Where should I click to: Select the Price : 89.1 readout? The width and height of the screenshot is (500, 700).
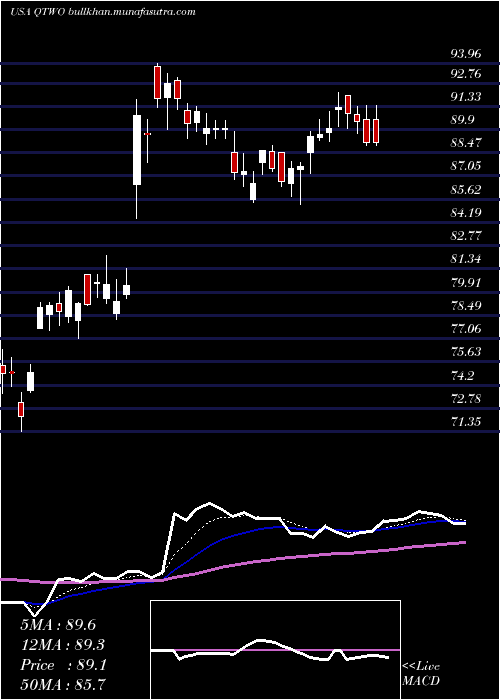click(62, 665)
